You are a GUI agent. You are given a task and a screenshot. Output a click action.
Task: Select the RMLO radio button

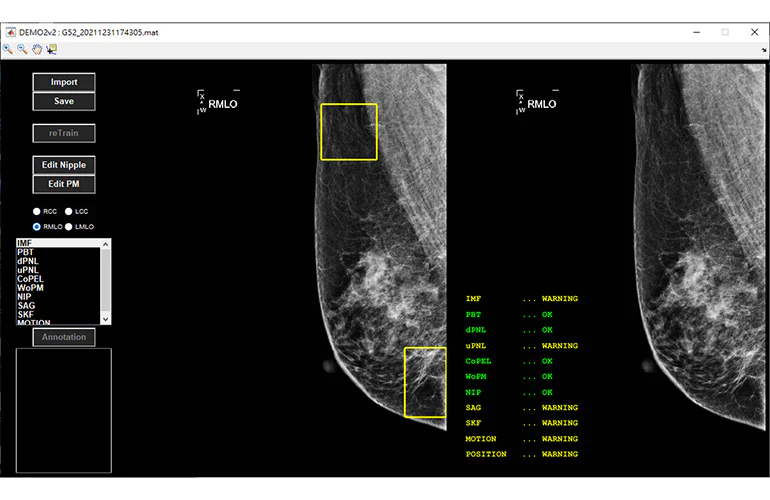tap(36, 226)
